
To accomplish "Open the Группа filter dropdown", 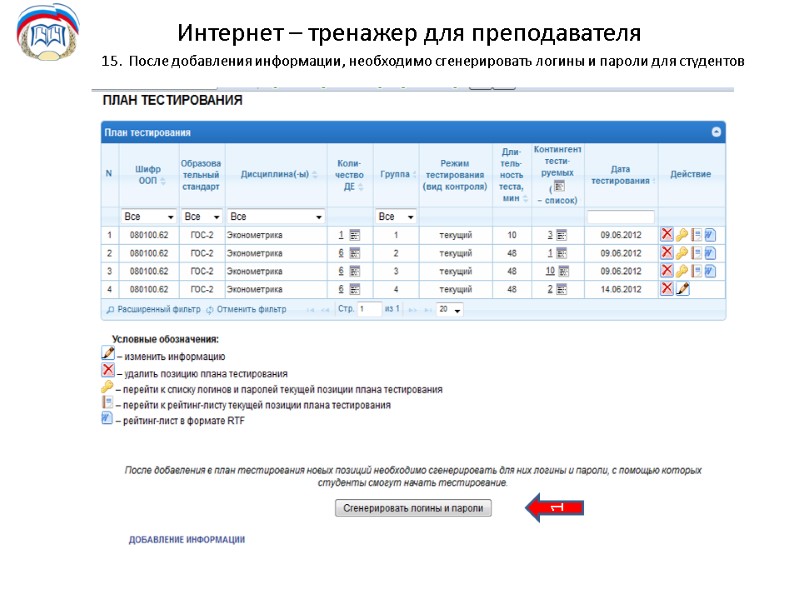I will click(x=394, y=216).
